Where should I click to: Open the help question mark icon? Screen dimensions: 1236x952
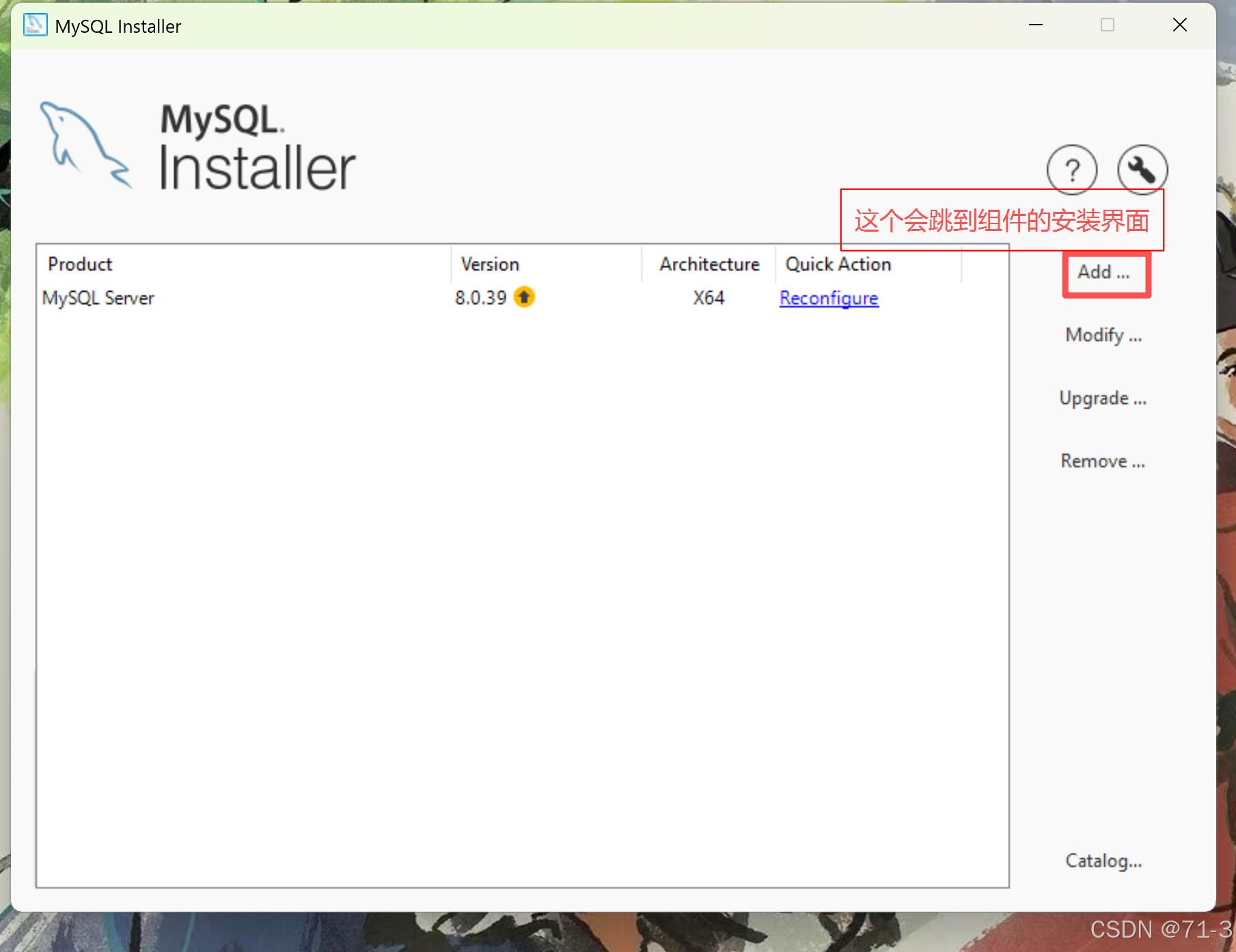(x=1072, y=169)
